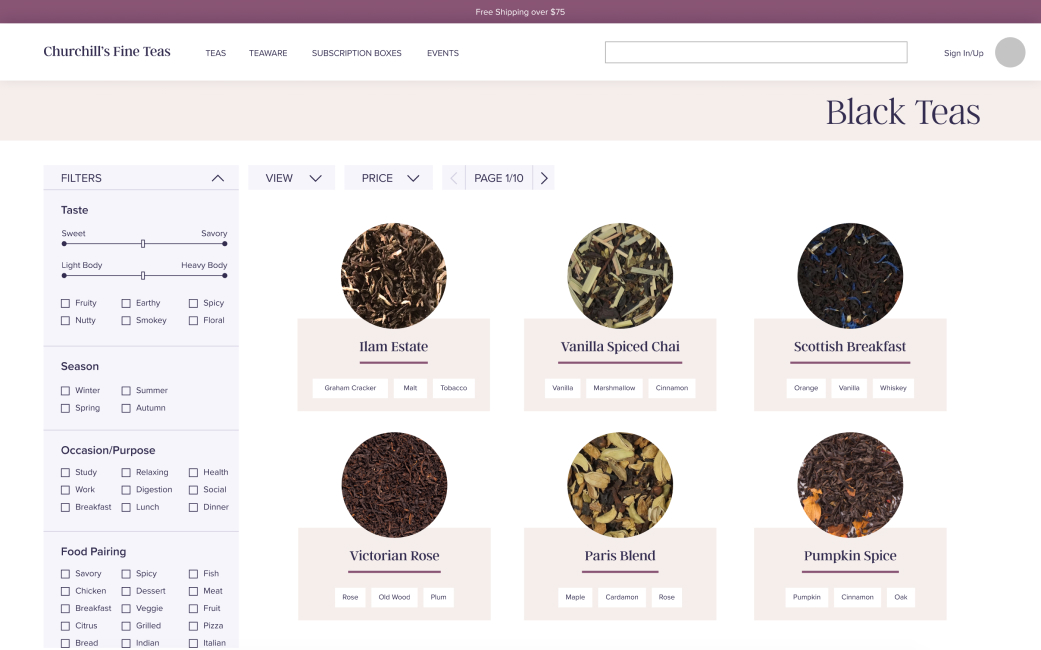Enable the Summer season filter
1041x650 pixels.
125,391
